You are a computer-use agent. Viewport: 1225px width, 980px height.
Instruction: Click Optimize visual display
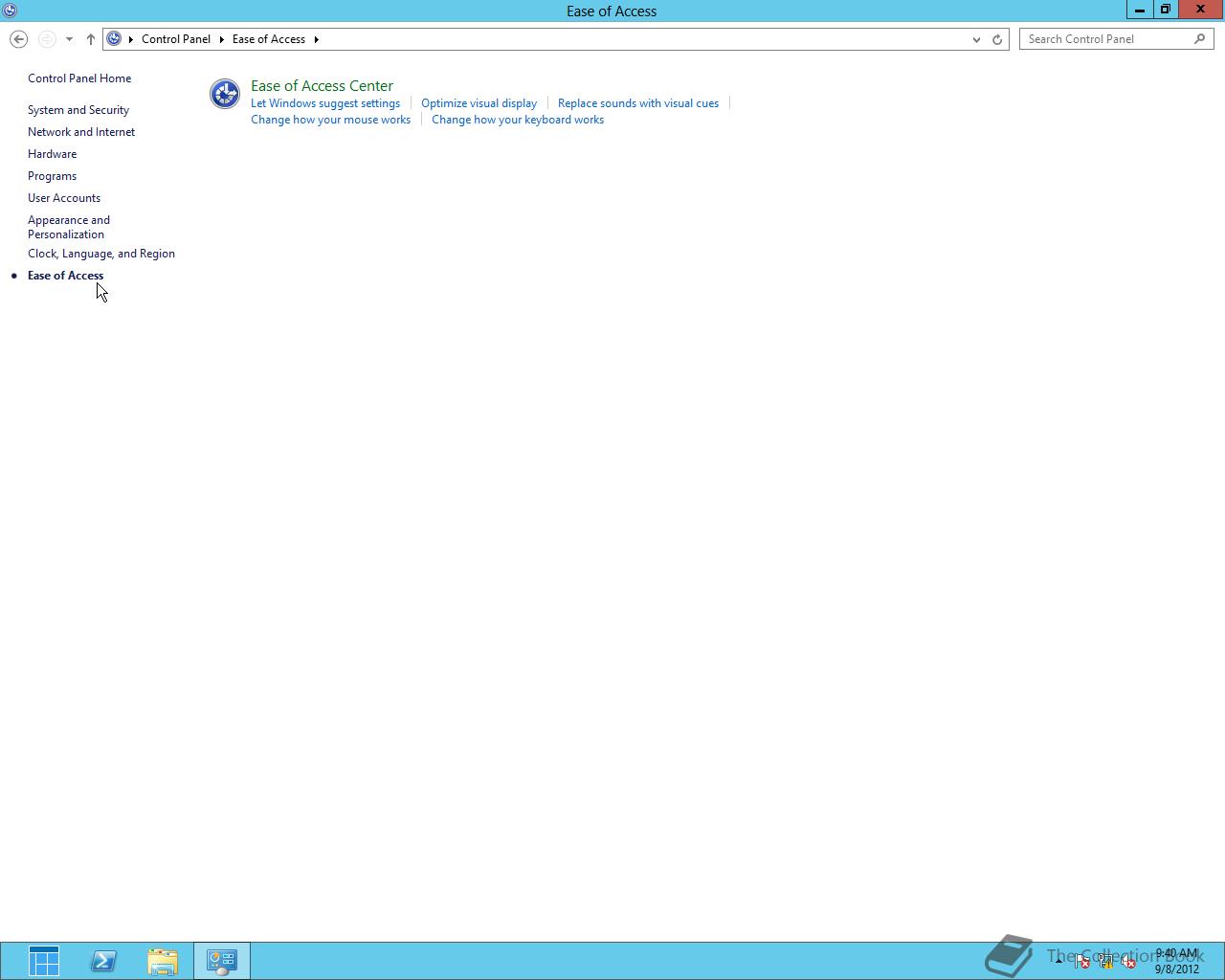pyautogui.click(x=479, y=103)
